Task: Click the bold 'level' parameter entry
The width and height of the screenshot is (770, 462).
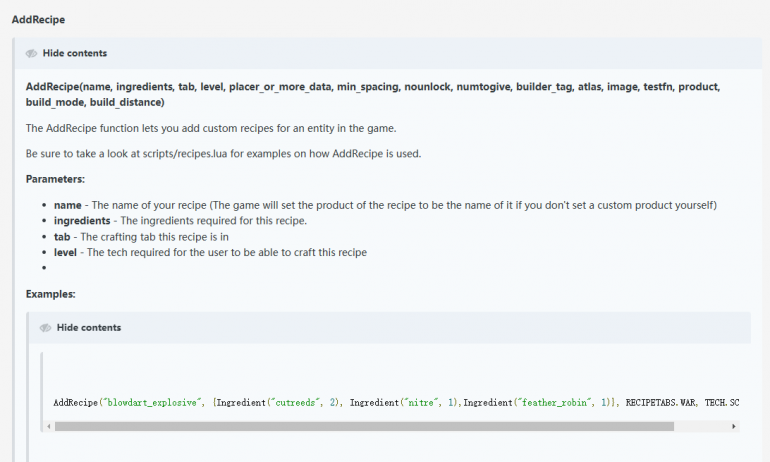Action: 66,252
